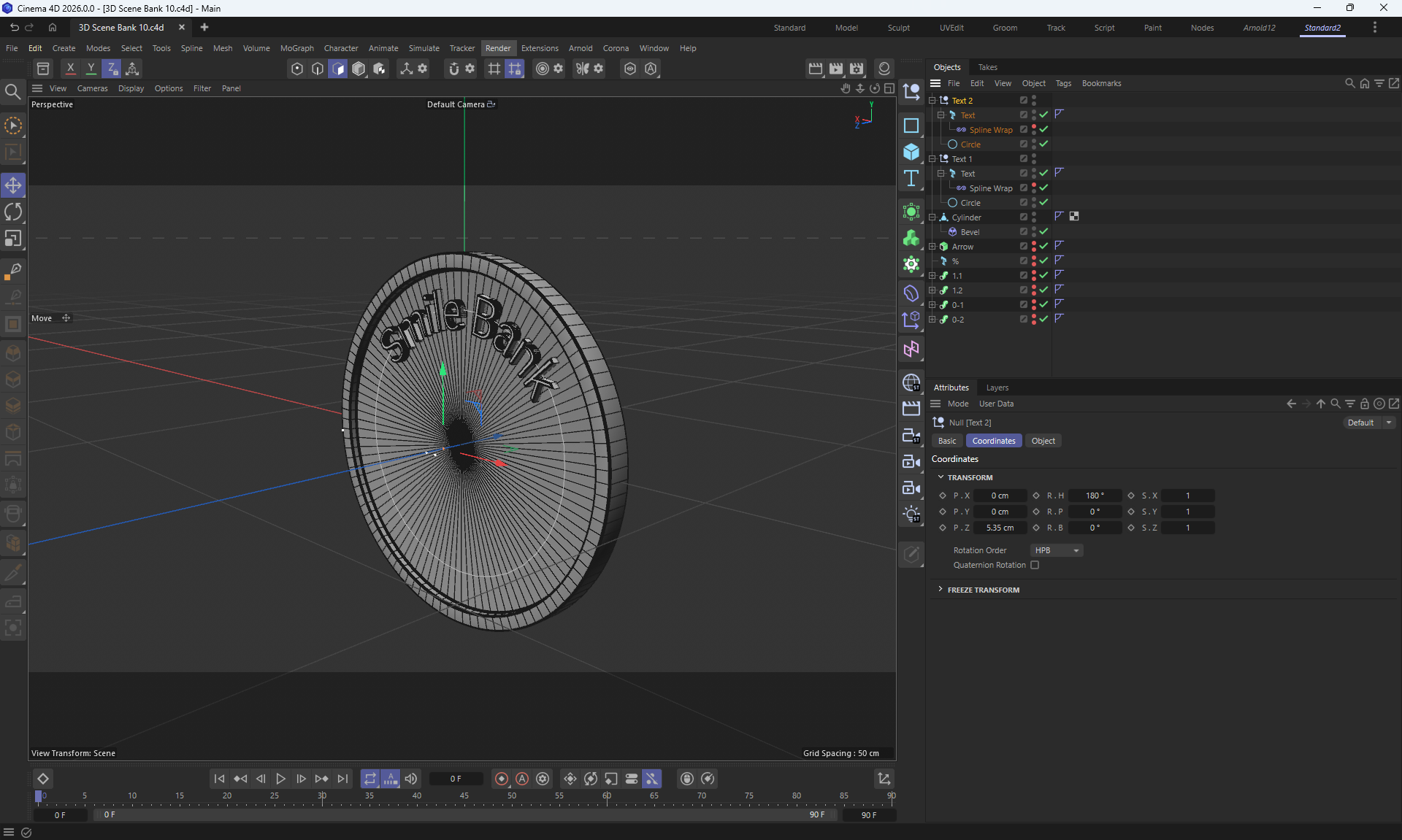The width and height of the screenshot is (1402, 840).
Task: Select the Rotate tool
Action: (x=13, y=212)
